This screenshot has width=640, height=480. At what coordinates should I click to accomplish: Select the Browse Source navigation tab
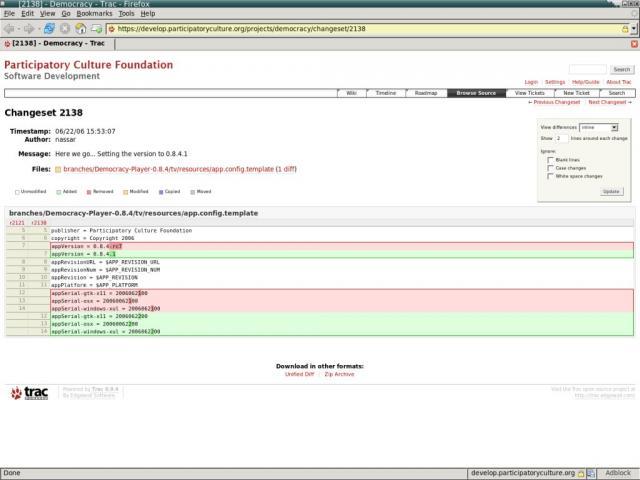pyautogui.click(x=476, y=93)
